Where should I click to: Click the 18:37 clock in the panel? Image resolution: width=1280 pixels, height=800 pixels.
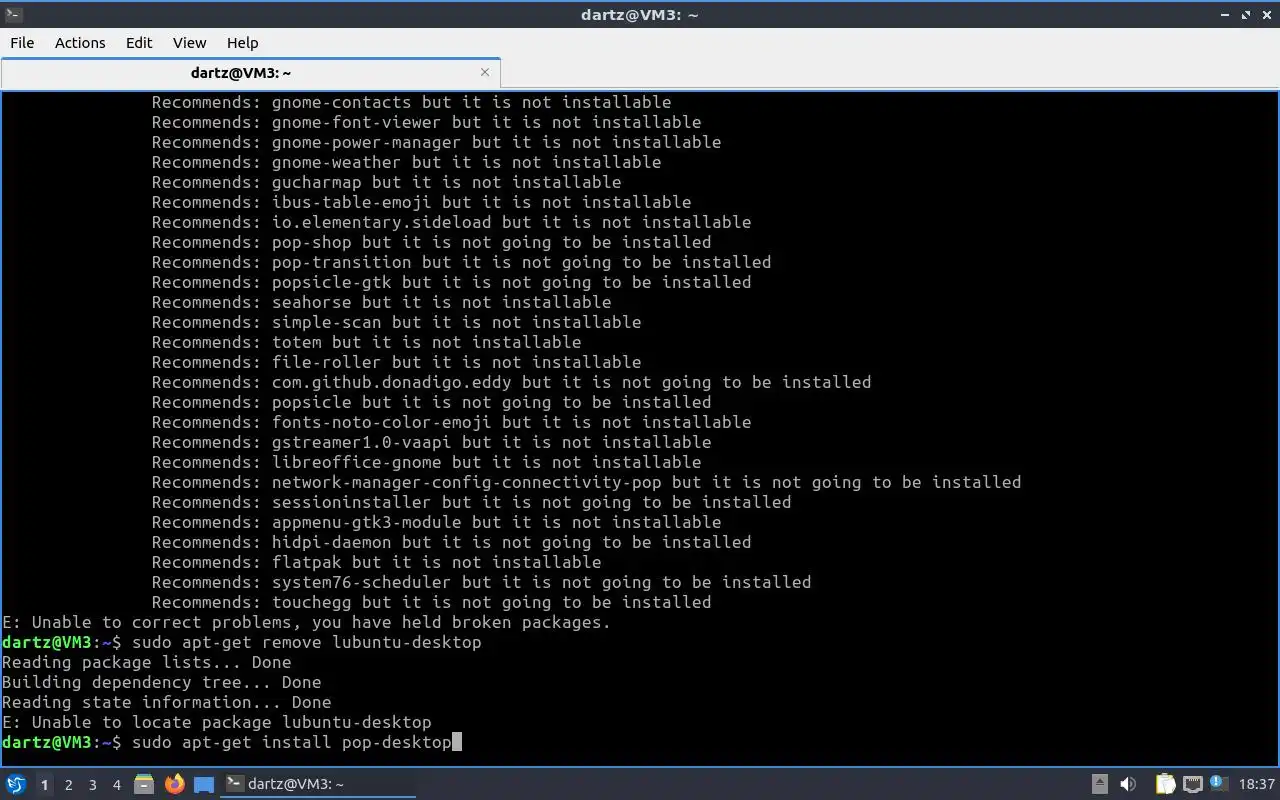pyautogui.click(x=1257, y=784)
